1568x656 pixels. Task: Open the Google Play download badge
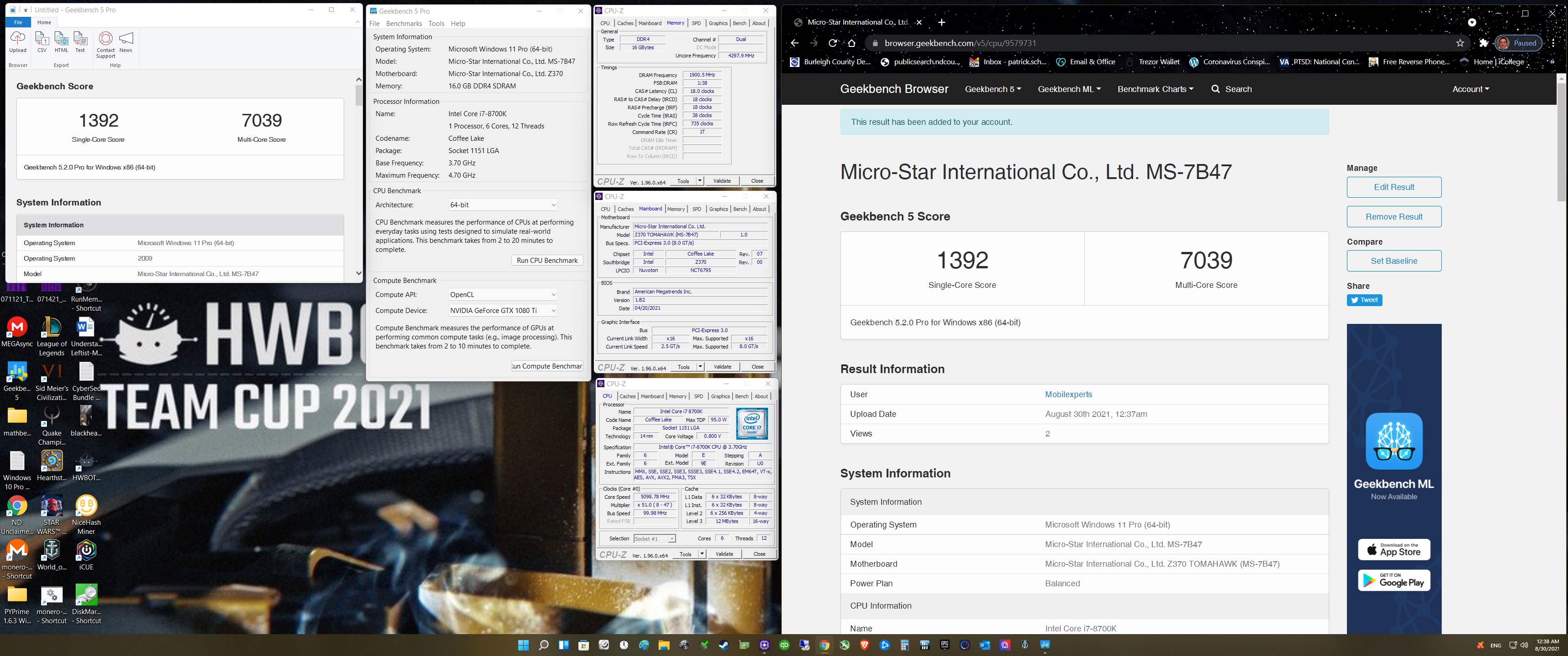1394,580
